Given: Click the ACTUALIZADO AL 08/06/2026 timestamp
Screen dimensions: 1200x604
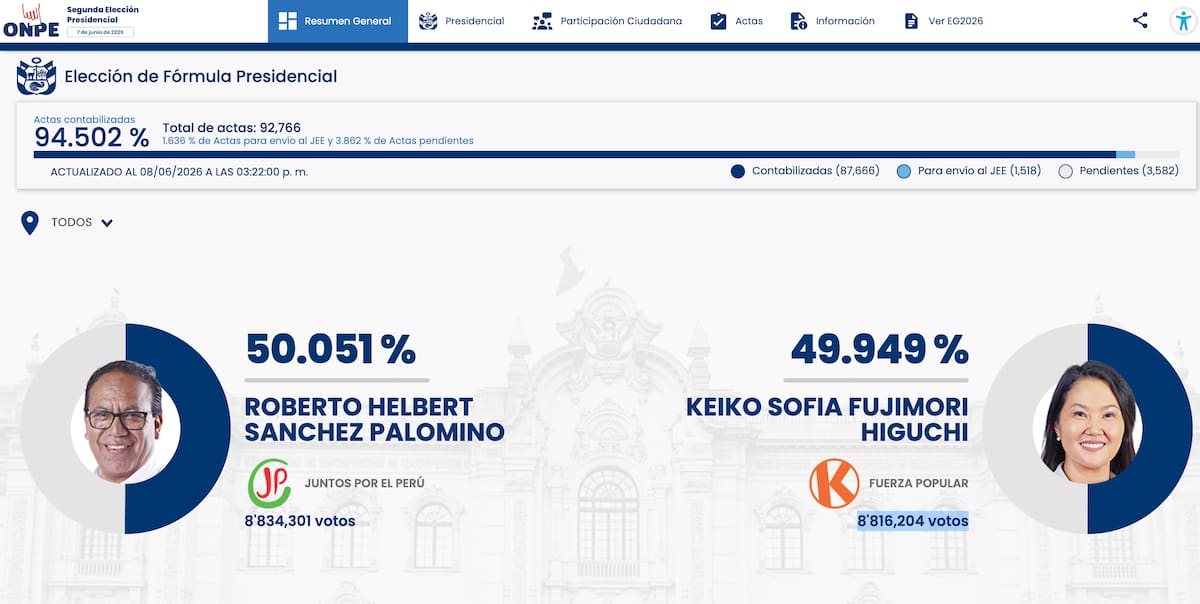Looking at the screenshot, I should point(179,172).
